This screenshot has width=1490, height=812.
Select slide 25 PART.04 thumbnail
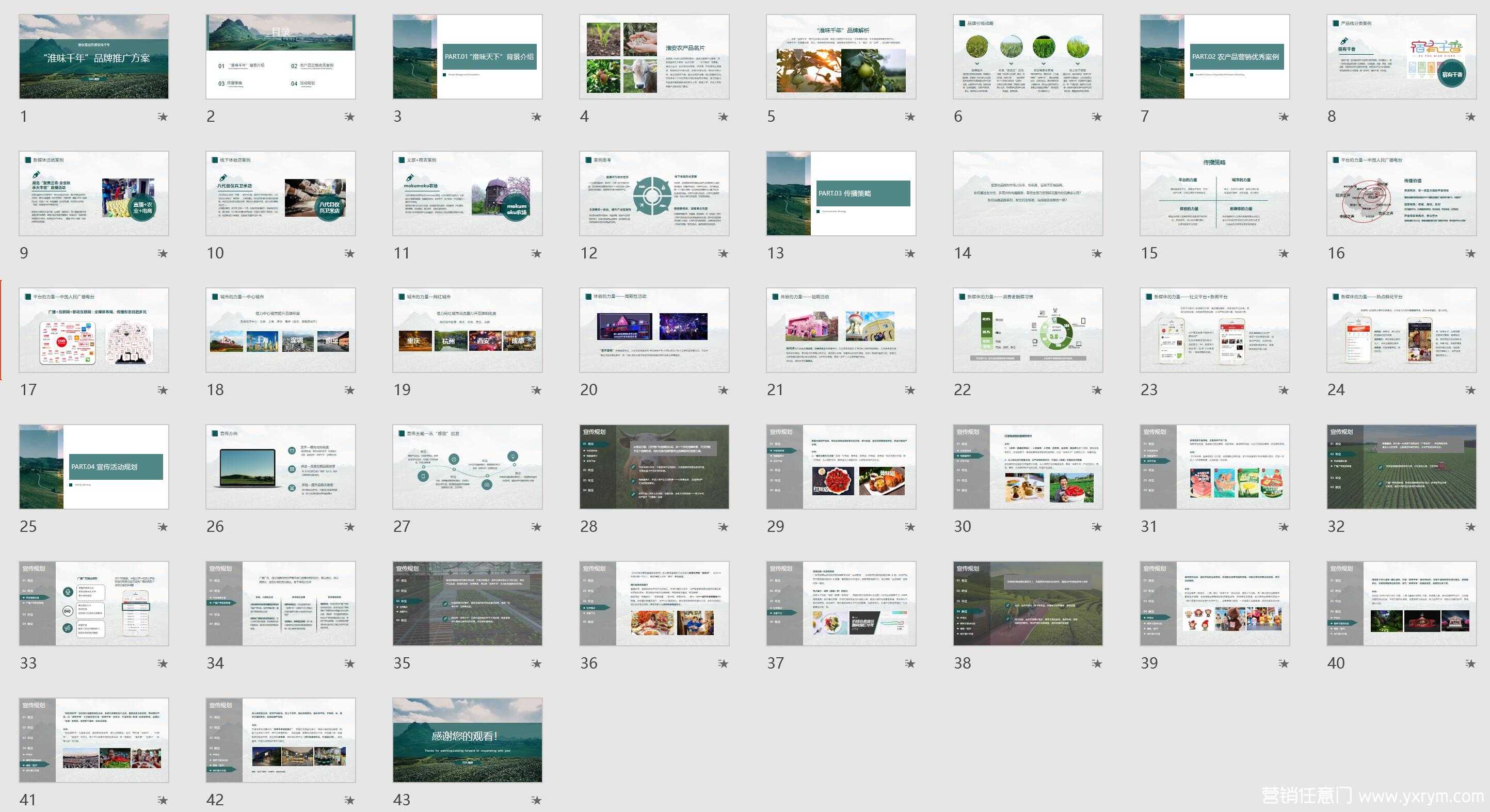click(x=94, y=467)
